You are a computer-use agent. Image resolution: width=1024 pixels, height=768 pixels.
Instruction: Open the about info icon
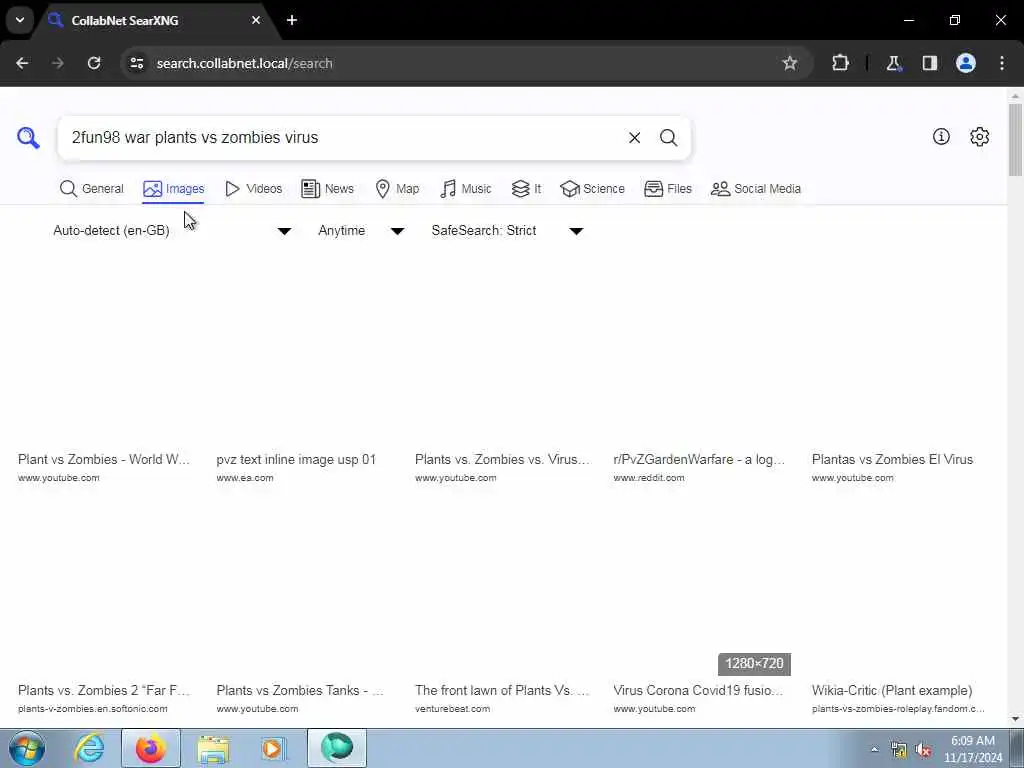click(x=941, y=136)
